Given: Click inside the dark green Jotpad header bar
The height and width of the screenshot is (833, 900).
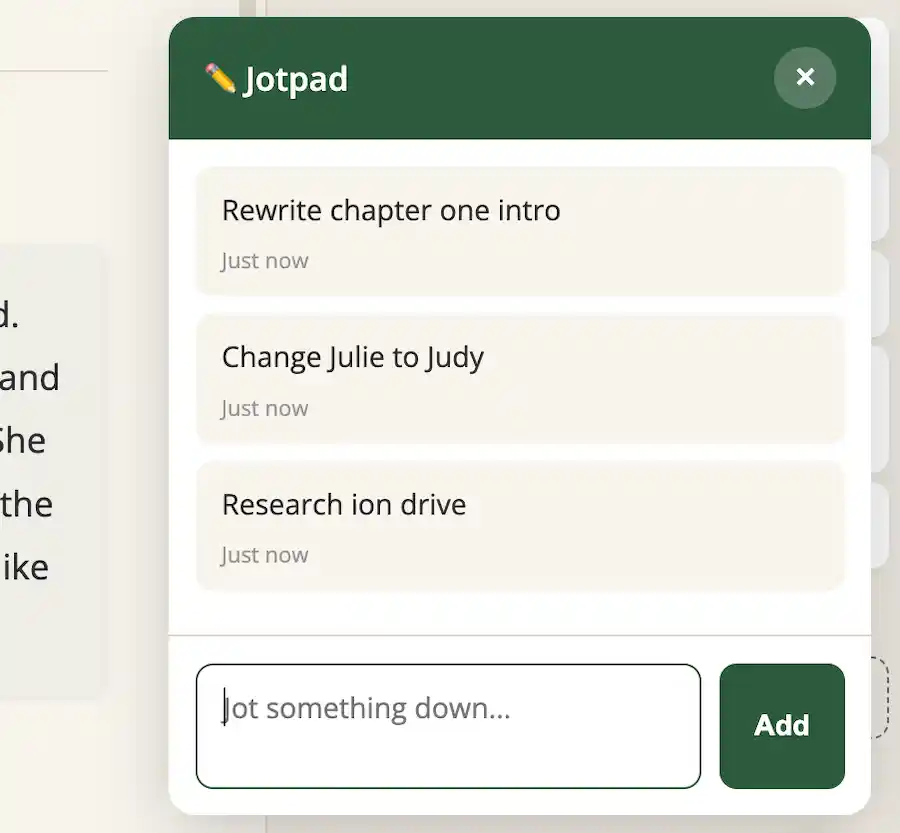Looking at the screenshot, I should pyautogui.click(x=550, y=78).
